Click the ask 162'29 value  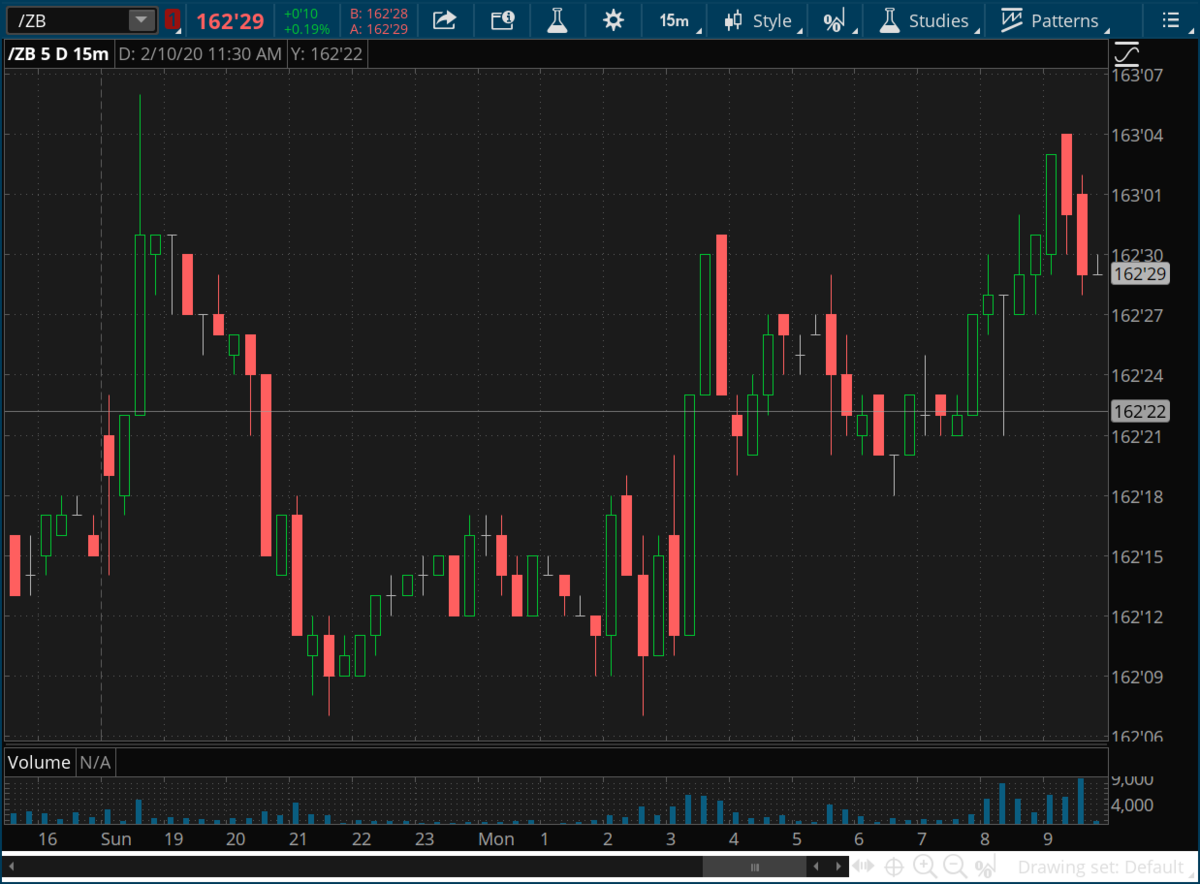coord(378,29)
